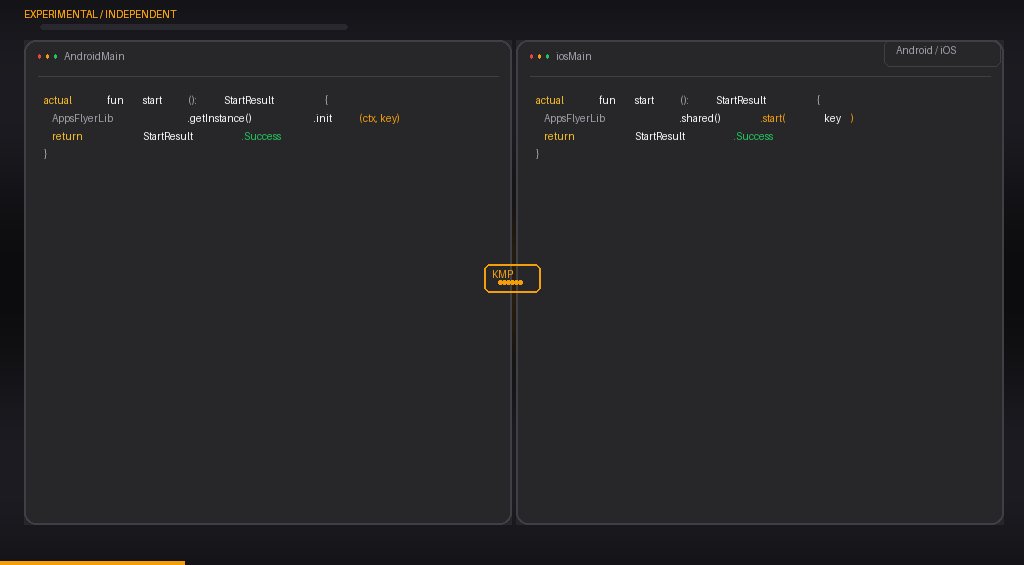This screenshot has height=565, width=1024.
Task: Click the AndroidMain window title
Action: (94, 57)
